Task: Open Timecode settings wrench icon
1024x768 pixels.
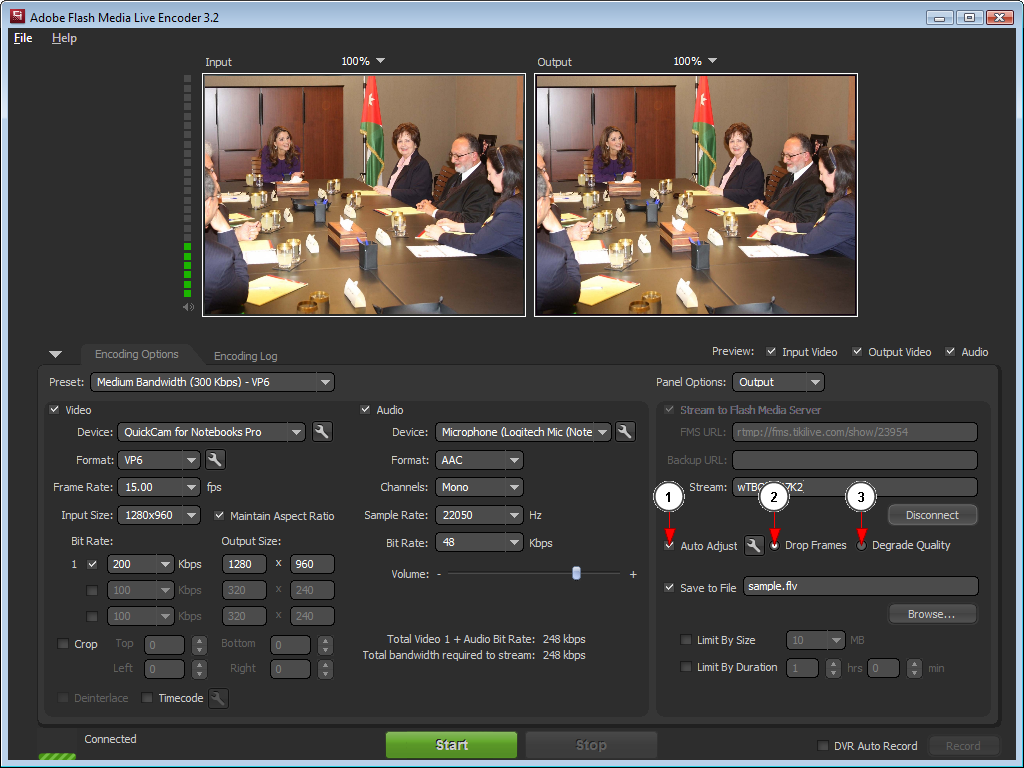Action: click(218, 698)
